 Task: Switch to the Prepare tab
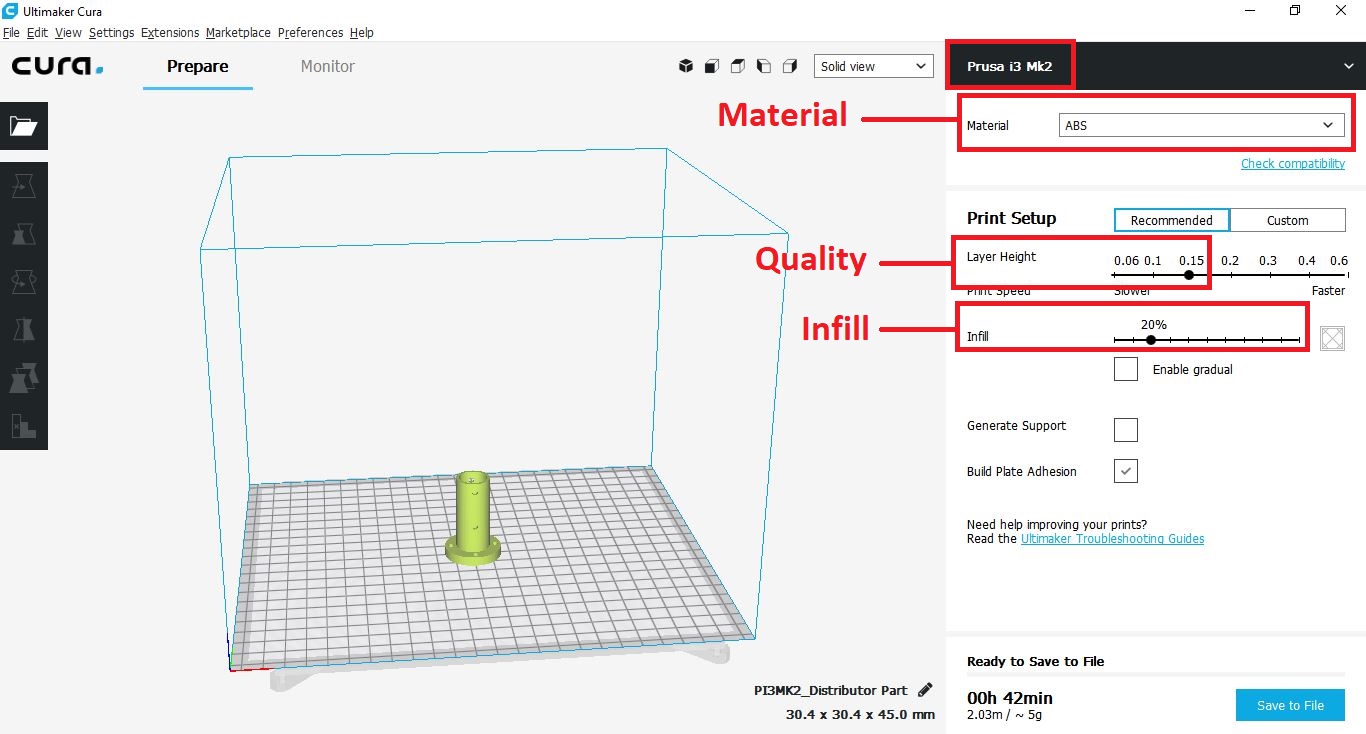pos(198,66)
